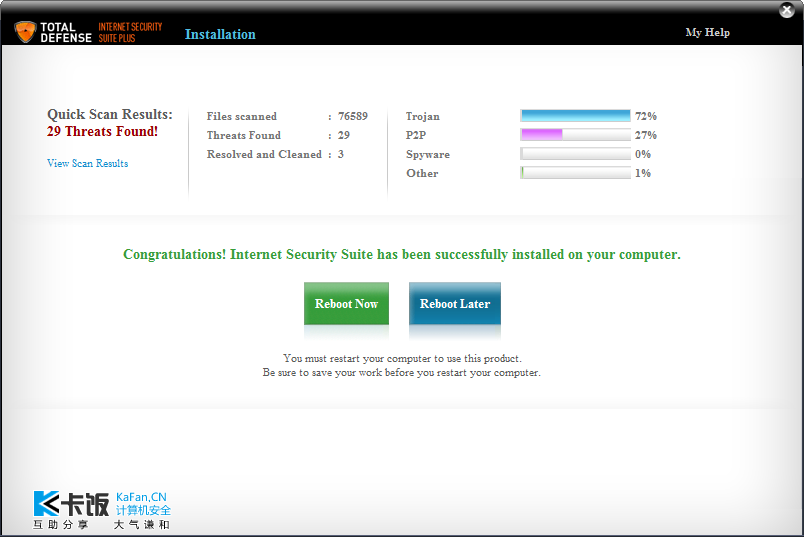Click the Trojan 72% label
The width and height of the screenshot is (804, 537).
646,116
